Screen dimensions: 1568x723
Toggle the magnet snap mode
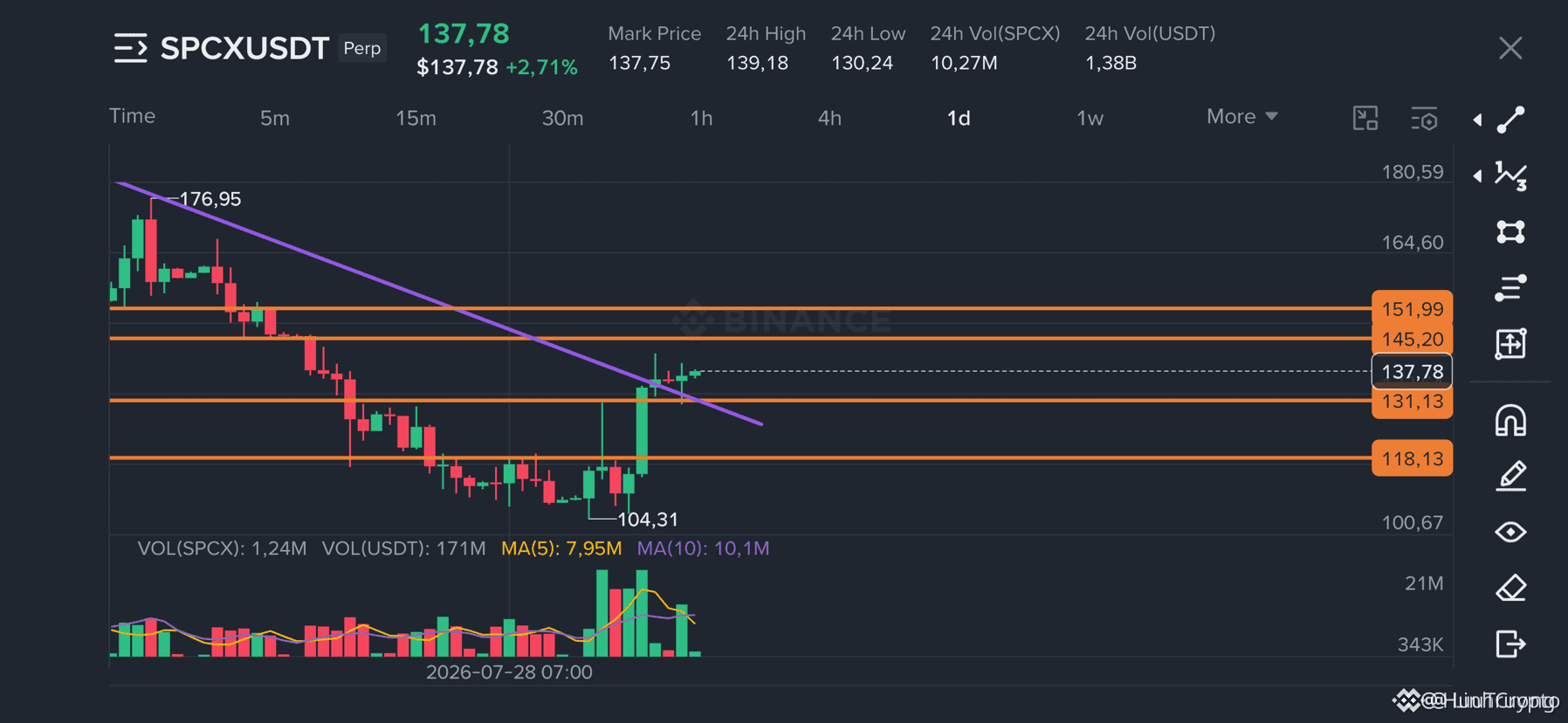(1510, 420)
